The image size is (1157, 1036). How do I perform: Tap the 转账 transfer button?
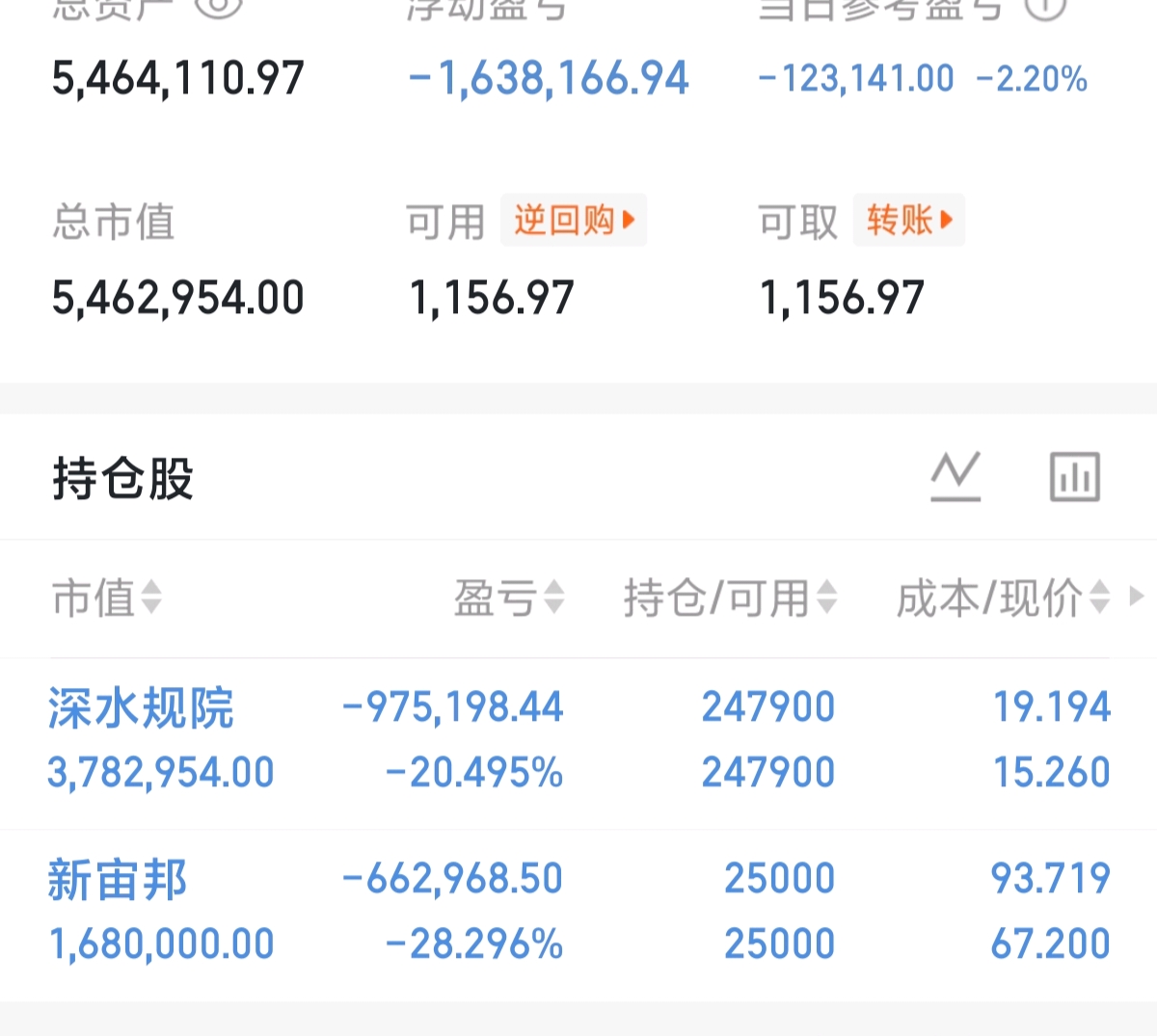(x=908, y=220)
